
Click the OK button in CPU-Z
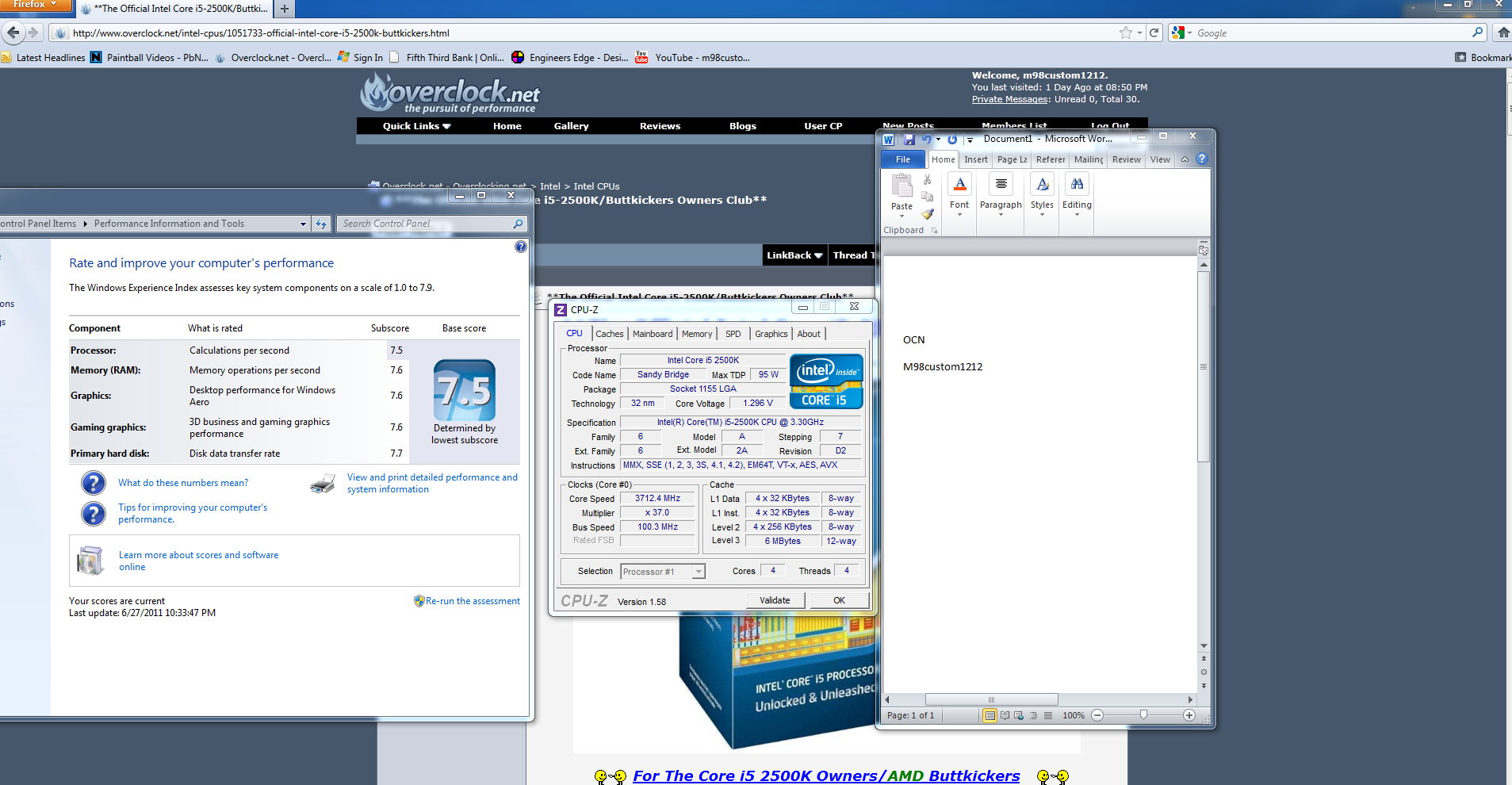839,600
